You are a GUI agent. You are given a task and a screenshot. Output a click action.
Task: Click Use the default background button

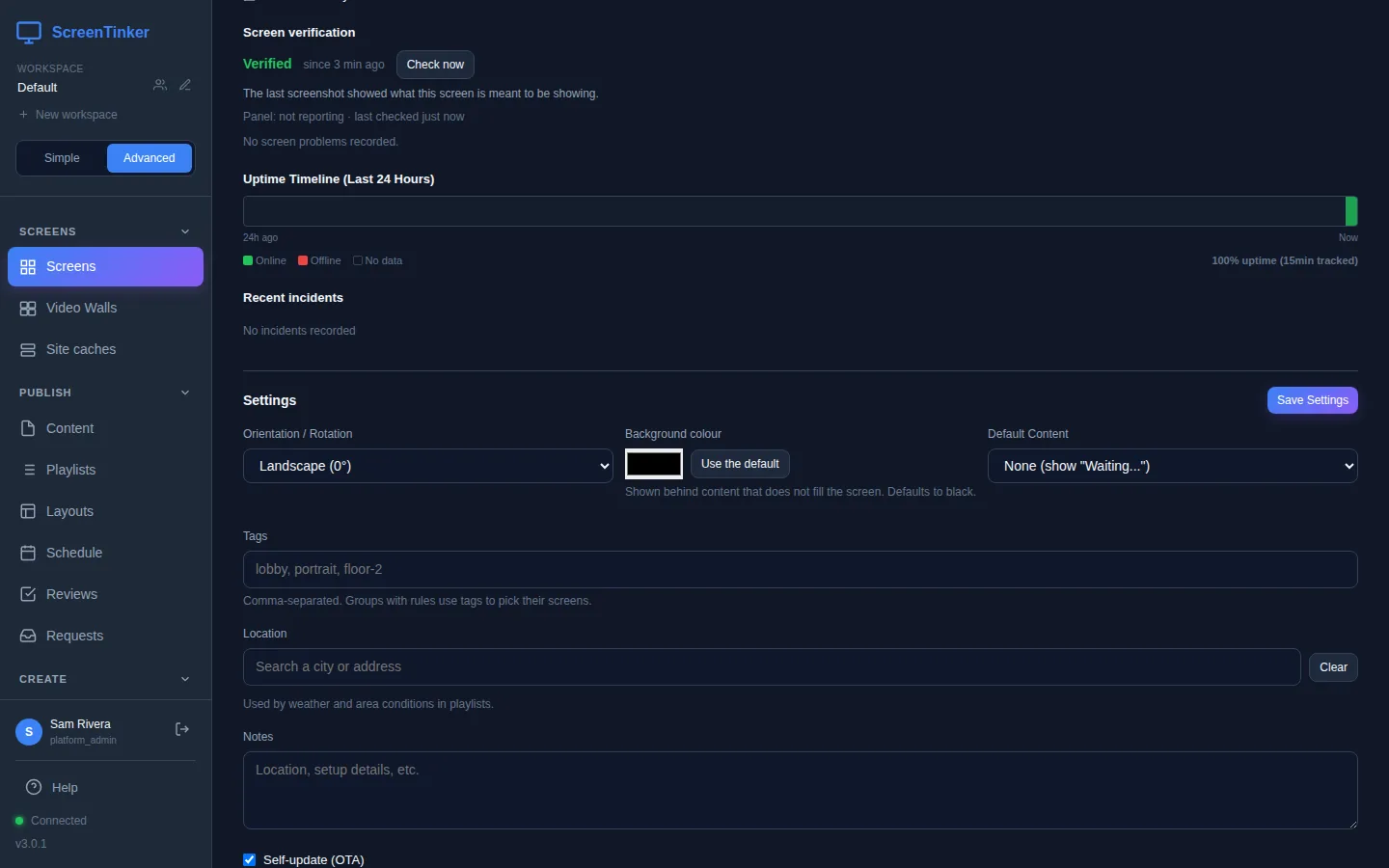click(740, 464)
